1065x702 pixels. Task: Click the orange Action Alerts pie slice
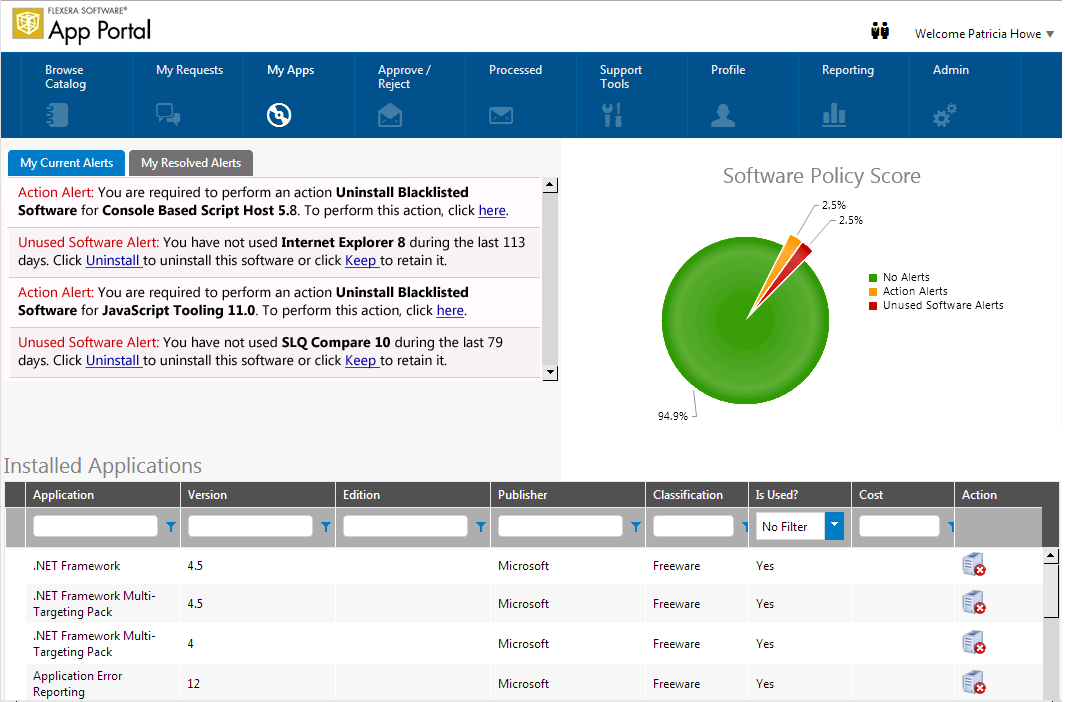[x=779, y=265]
